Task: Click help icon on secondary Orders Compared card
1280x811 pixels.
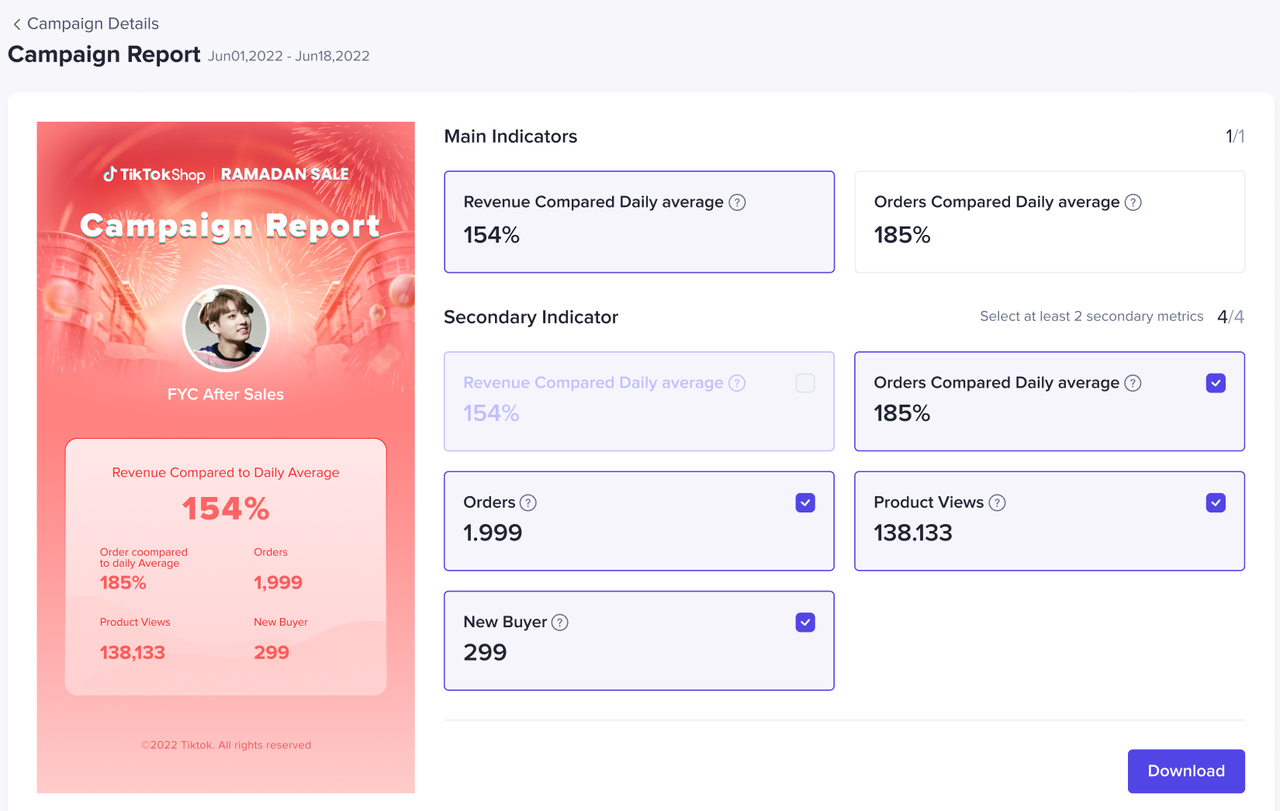Action: [x=1133, y=383]
